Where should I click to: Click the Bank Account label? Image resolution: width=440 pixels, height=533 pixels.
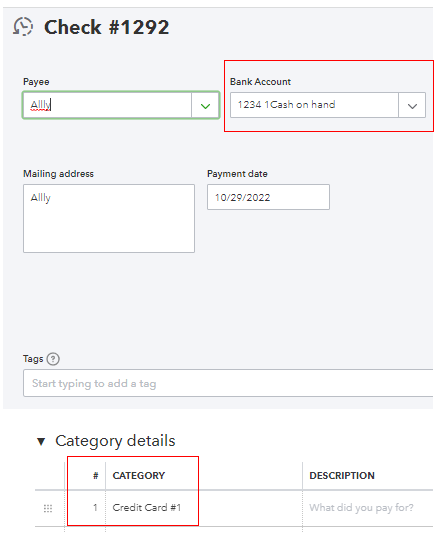click(260, 82)
